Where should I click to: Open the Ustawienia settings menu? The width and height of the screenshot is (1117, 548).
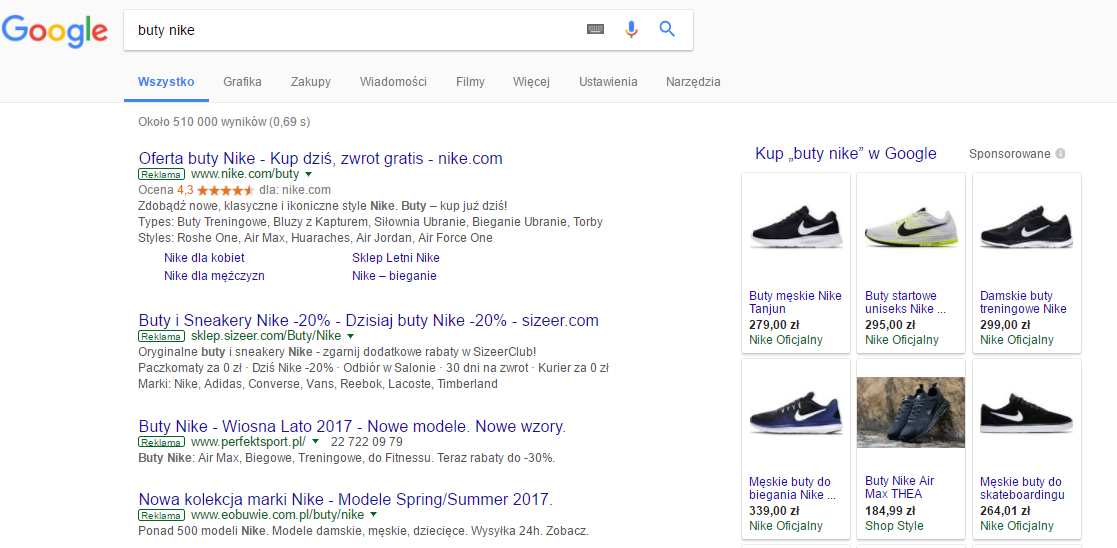pos(607,82)
